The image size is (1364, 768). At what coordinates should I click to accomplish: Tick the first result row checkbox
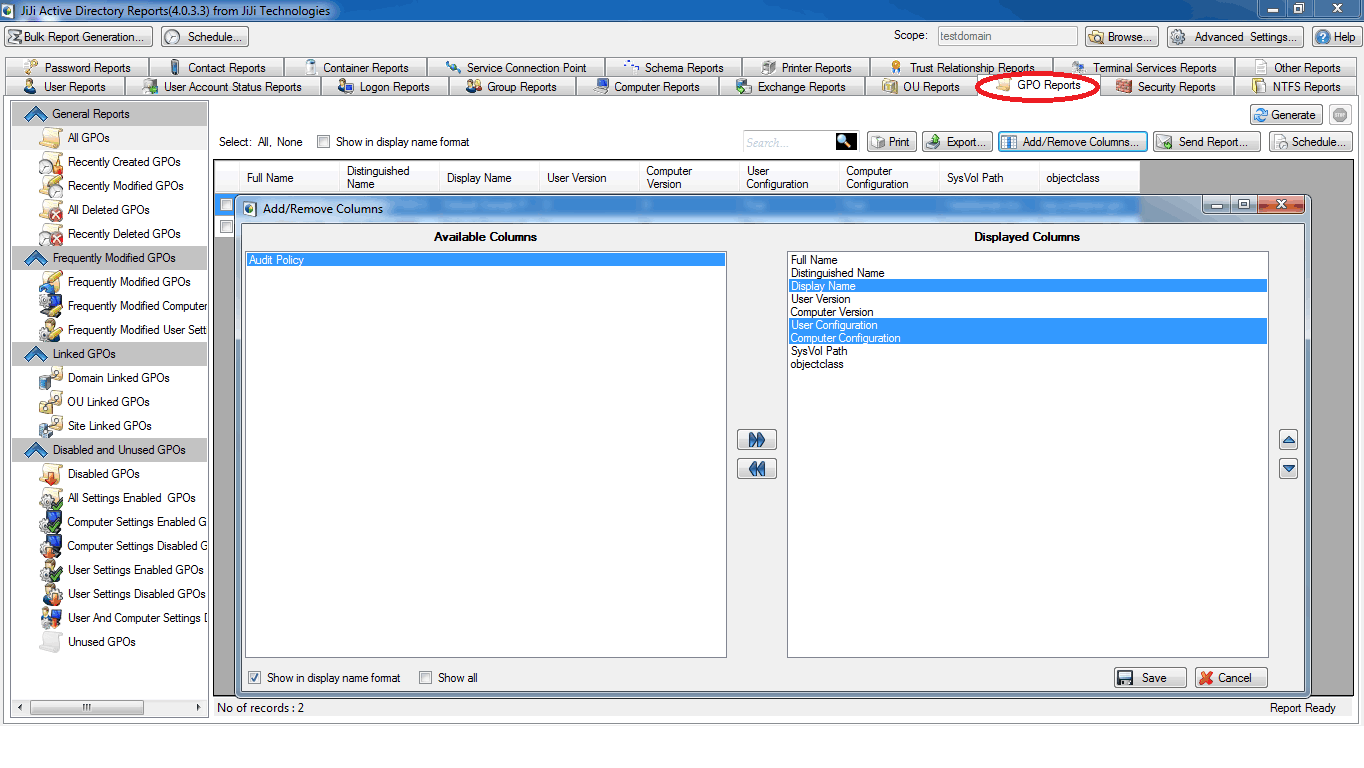(x=227, y=205)
